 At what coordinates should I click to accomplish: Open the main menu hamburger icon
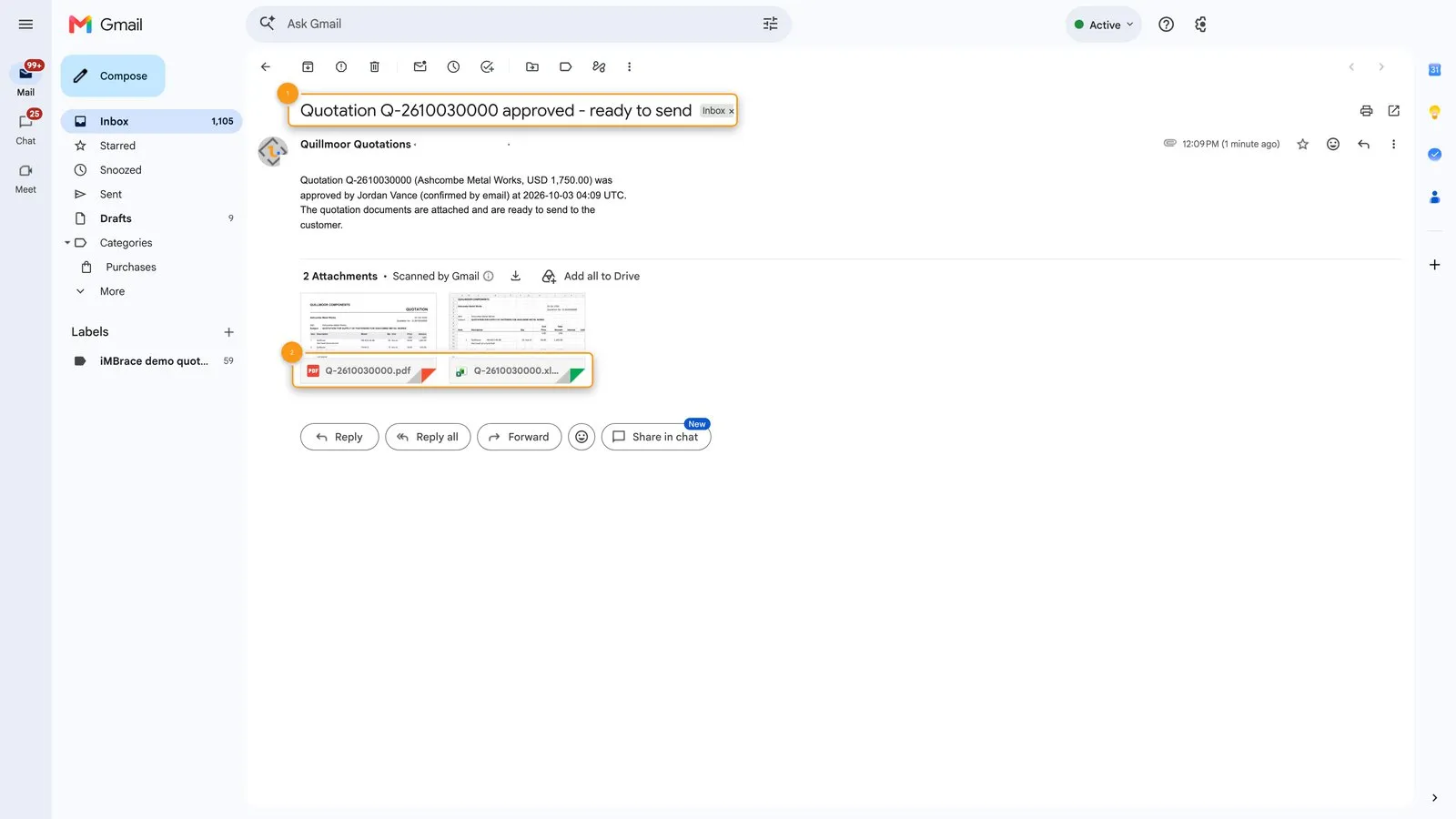click(x=25, y=25)
